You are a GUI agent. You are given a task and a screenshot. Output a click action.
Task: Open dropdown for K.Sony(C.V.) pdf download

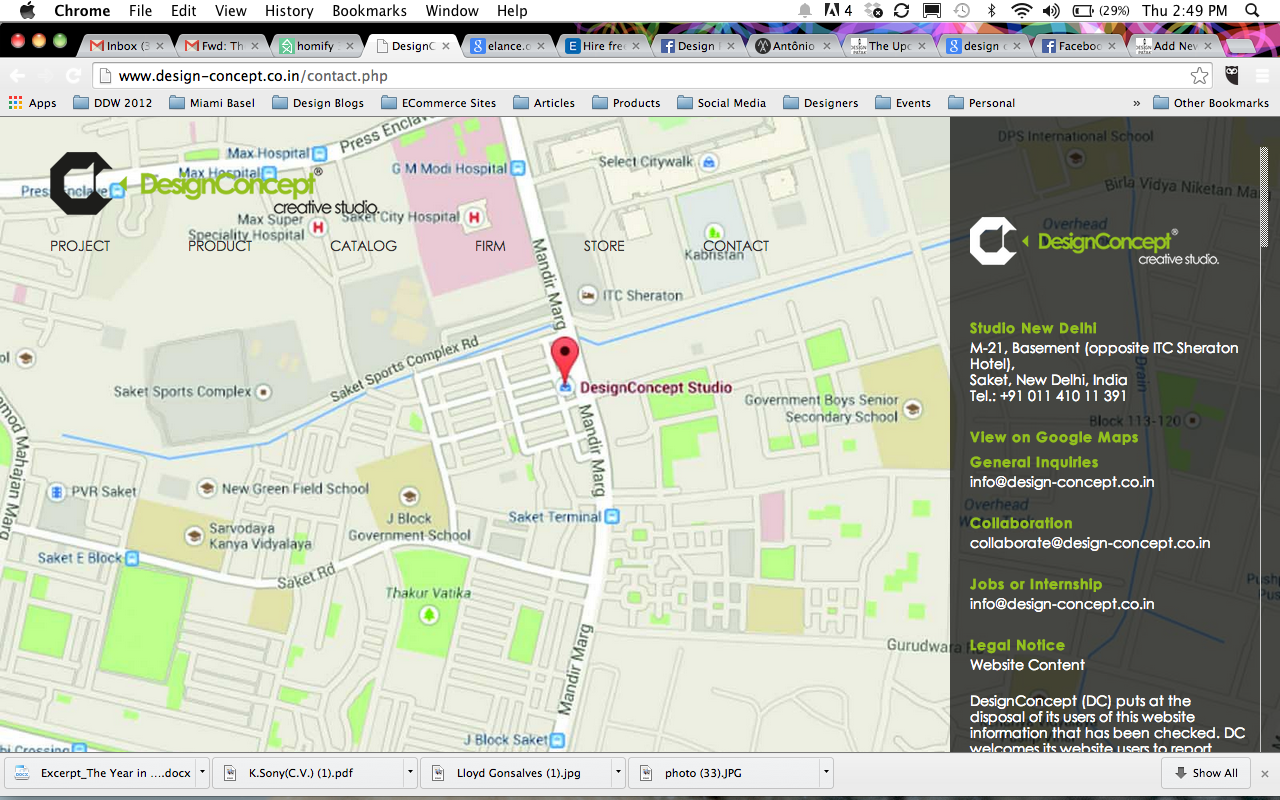[410, 772]
